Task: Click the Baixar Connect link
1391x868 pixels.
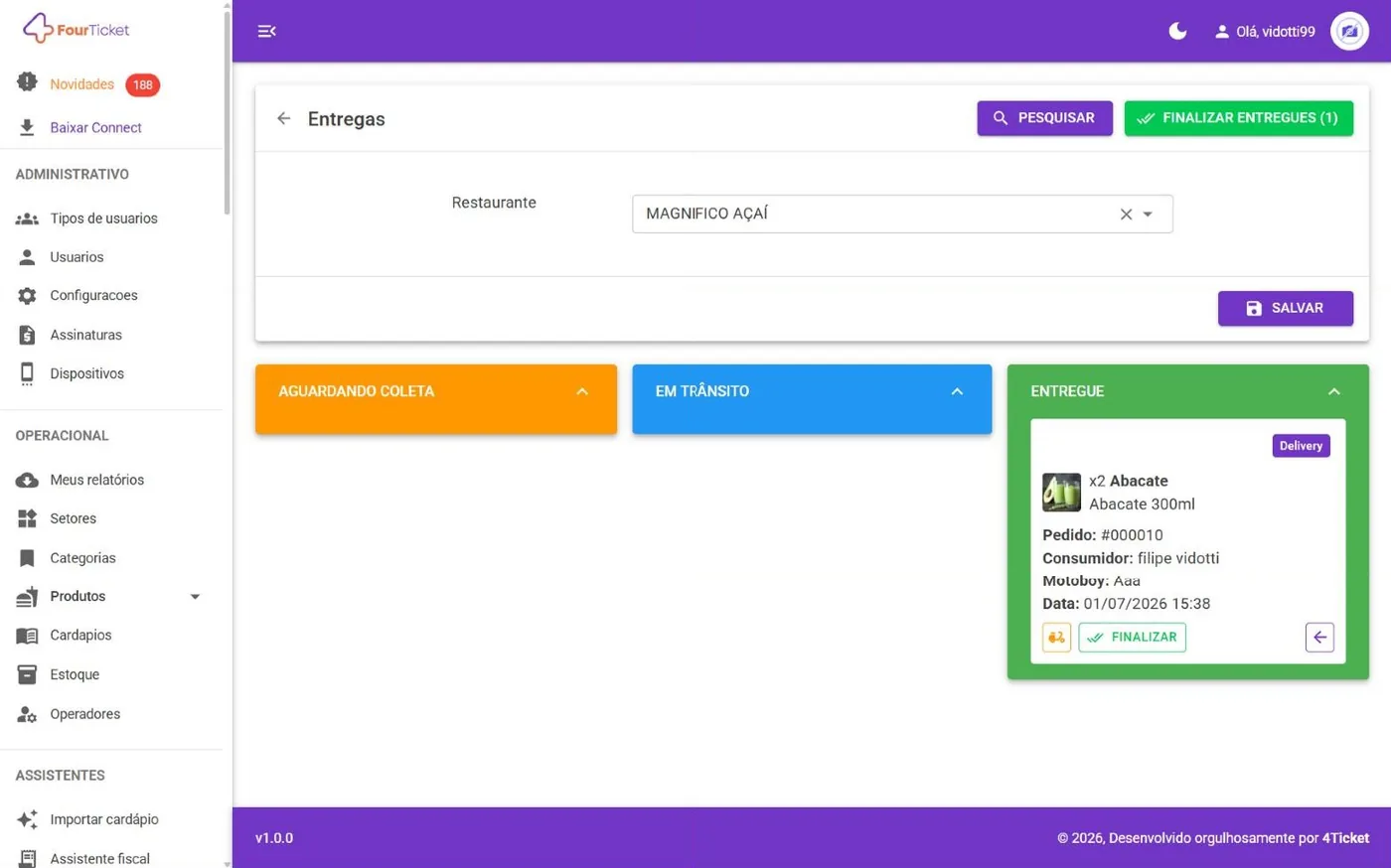Action: click(95, 127)
